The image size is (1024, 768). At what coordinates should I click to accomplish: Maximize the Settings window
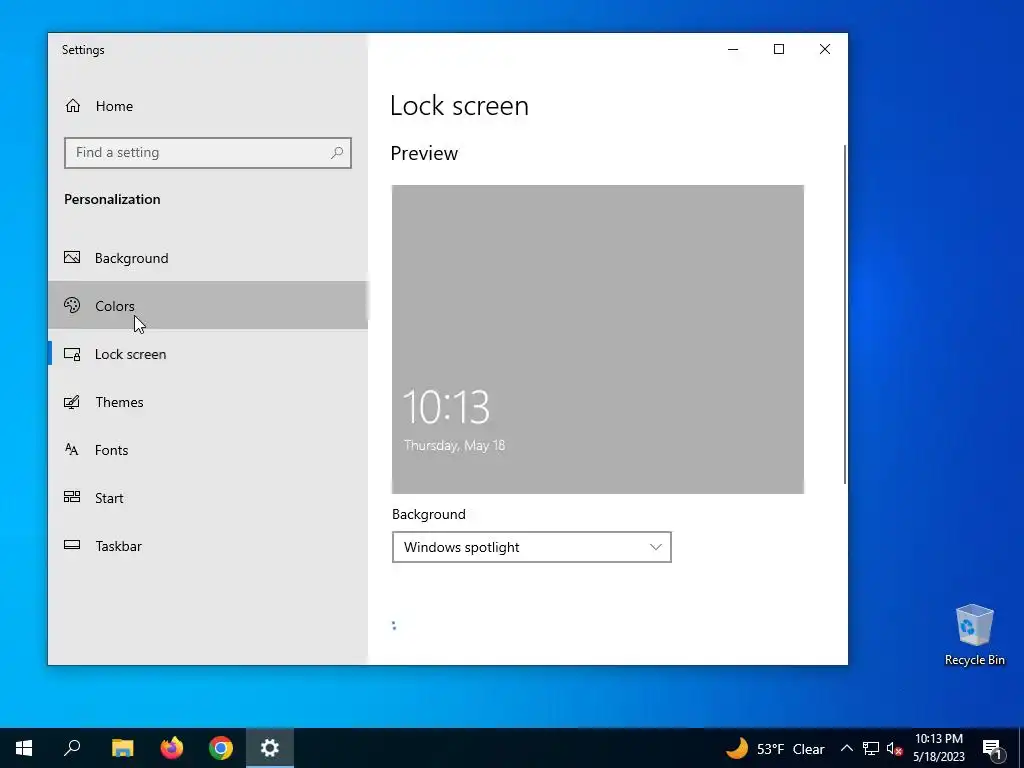click(778, 49)
